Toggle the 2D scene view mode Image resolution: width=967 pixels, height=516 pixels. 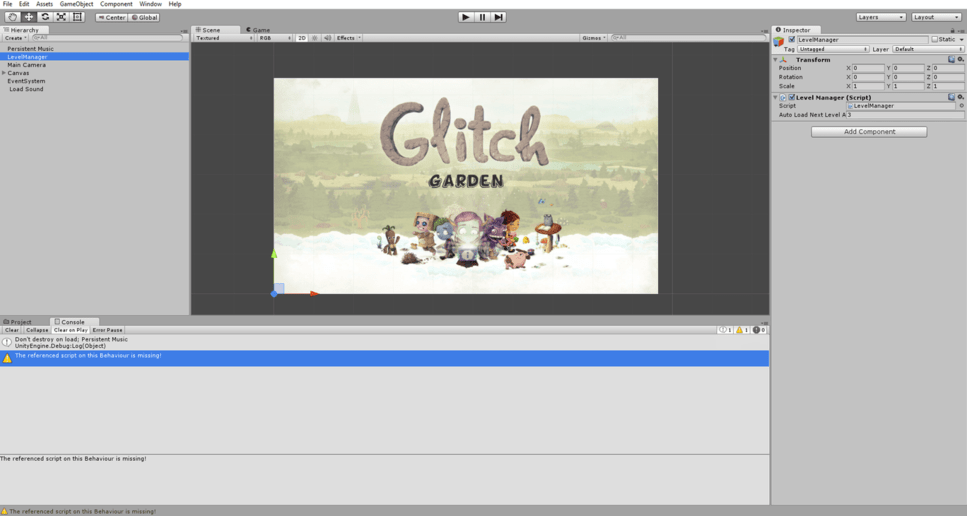click(302, 38)
